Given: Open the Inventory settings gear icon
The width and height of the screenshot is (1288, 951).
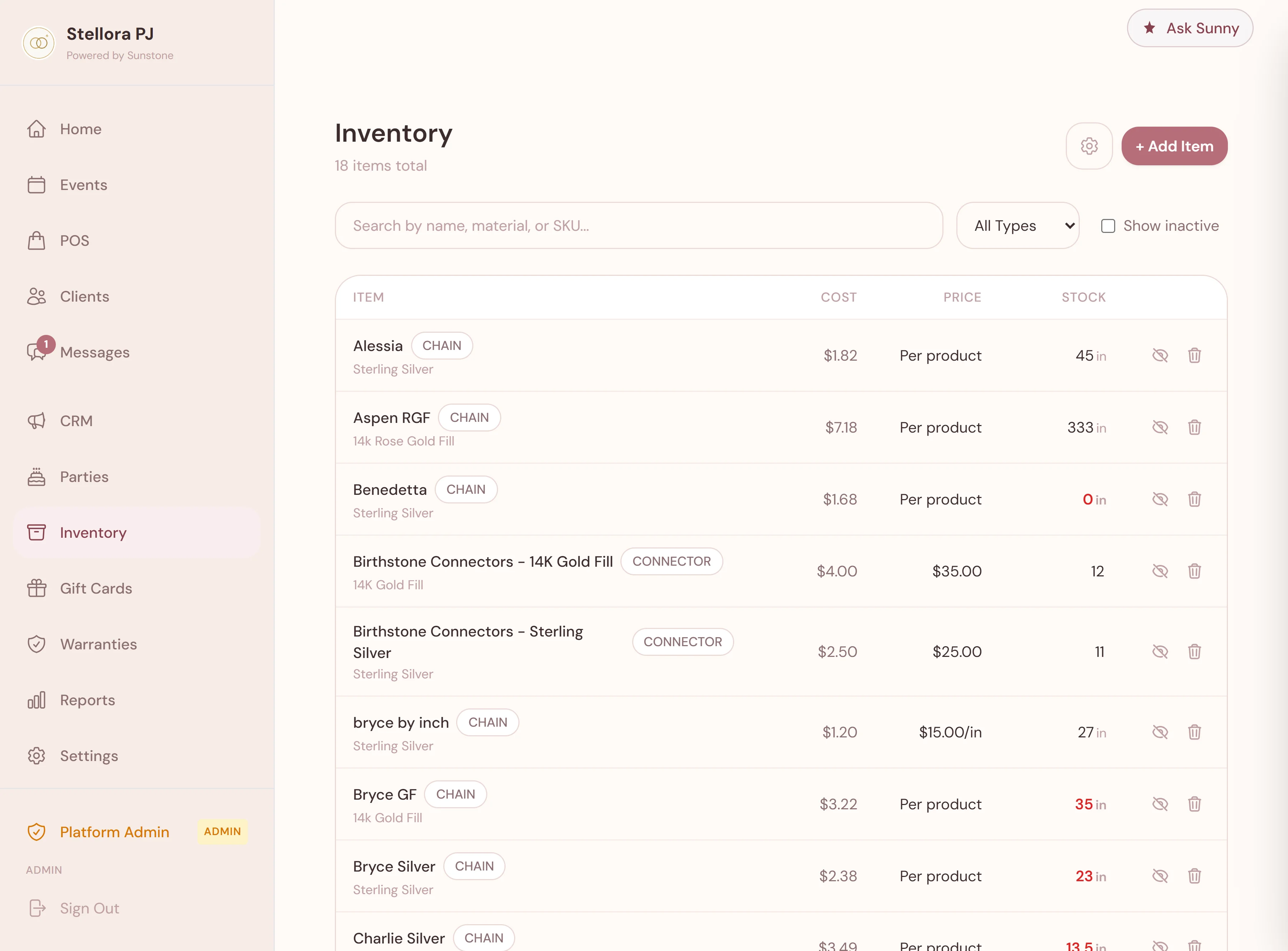Looking at the screenshot, I should tap(1089, 146).
